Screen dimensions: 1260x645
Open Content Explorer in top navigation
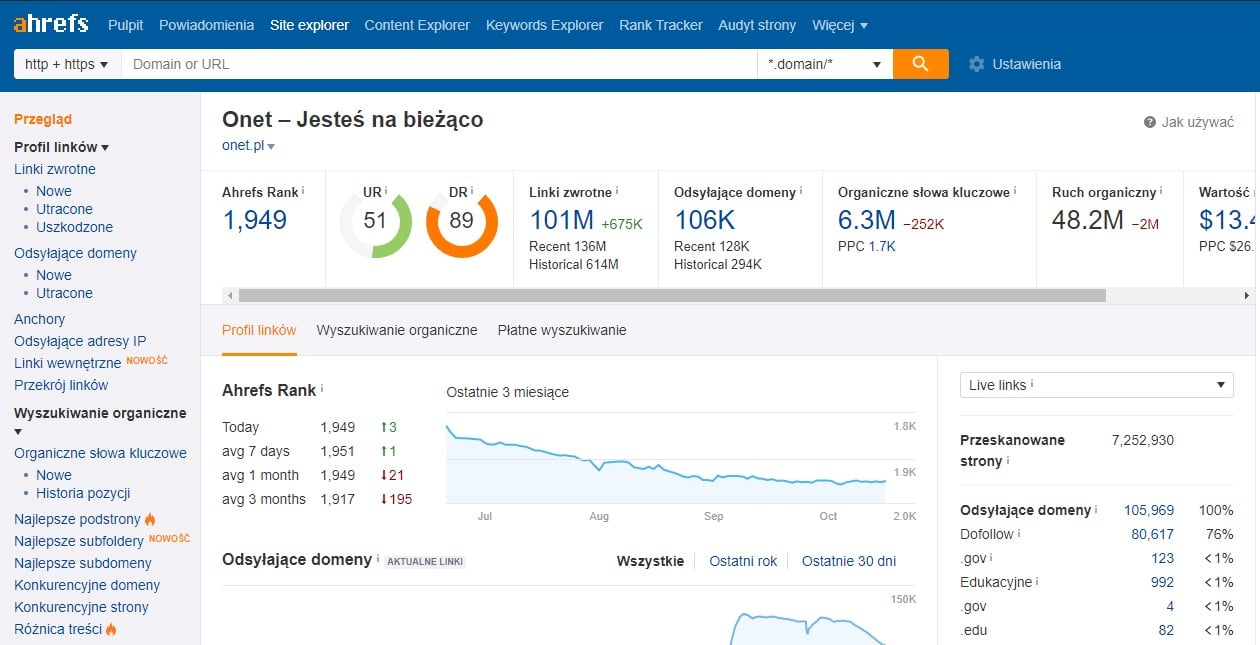(x=417, y=25)
